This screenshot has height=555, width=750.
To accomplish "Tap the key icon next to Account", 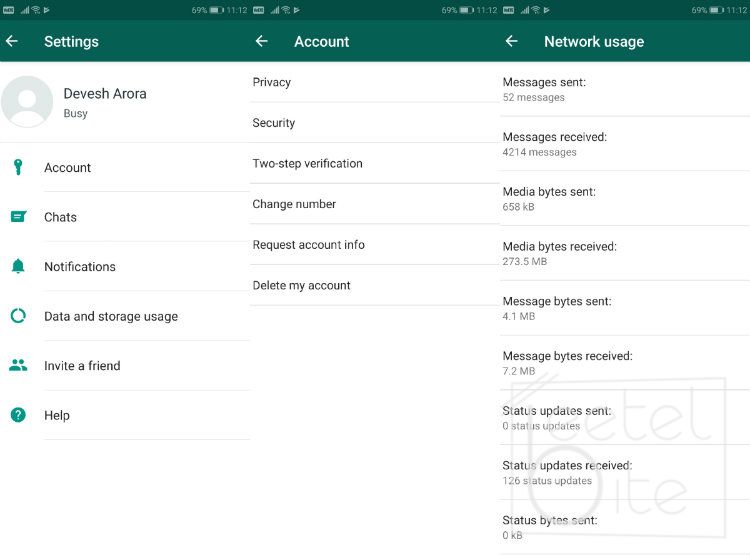I will [x=18, y=167].
